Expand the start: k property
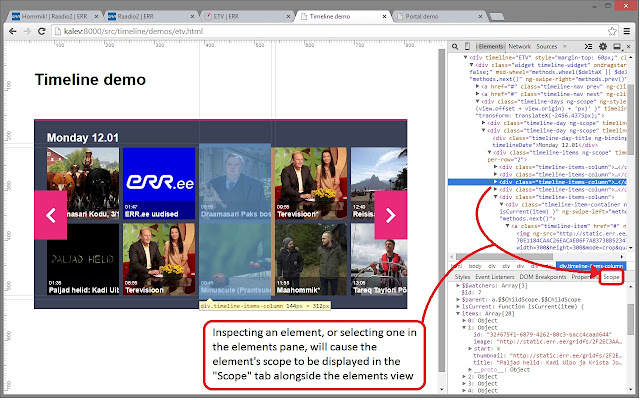Screen dimensions: 640x400 pos(470,349)
